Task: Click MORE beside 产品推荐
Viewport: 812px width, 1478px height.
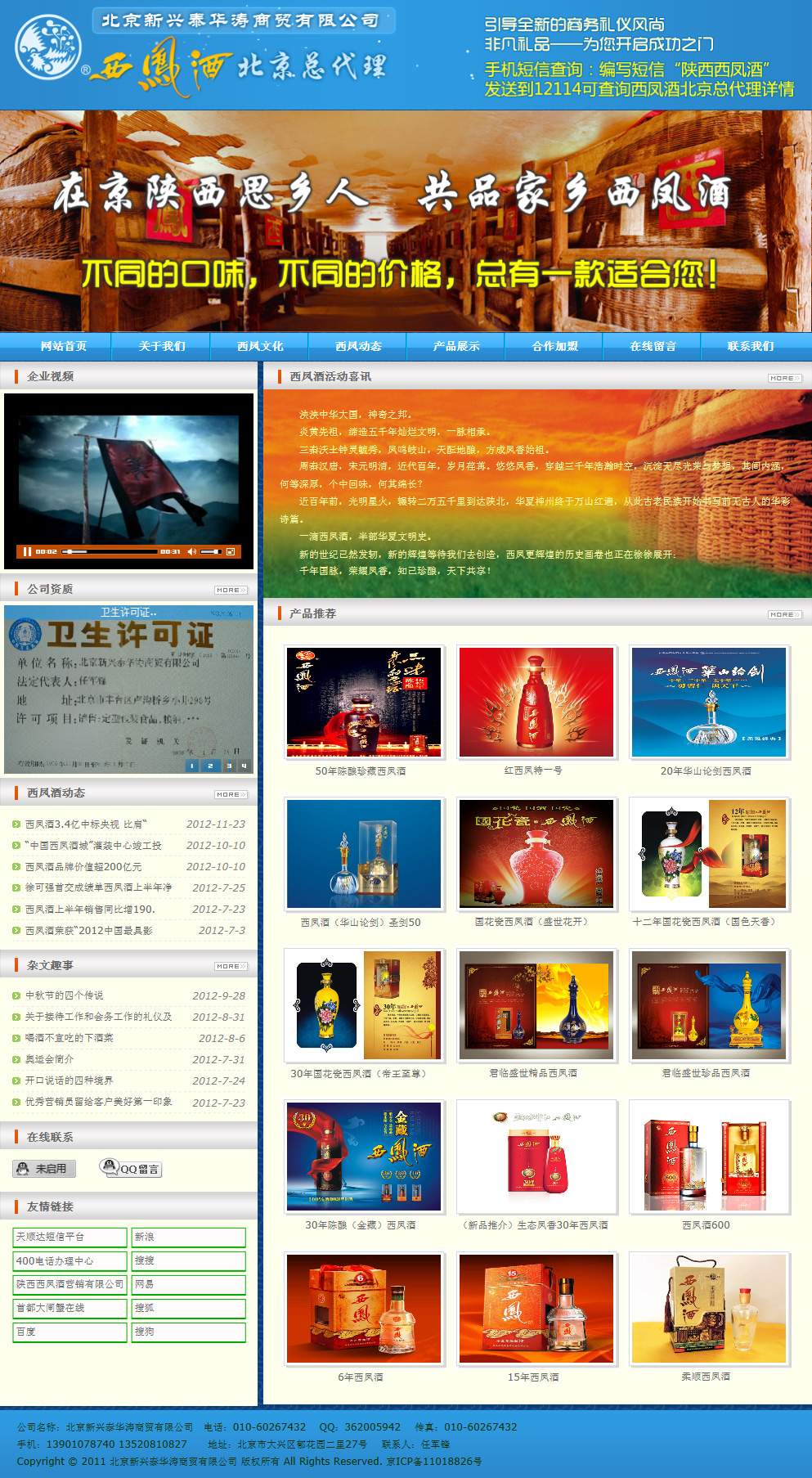Action: pyautogui.click(x=785, y=614)
